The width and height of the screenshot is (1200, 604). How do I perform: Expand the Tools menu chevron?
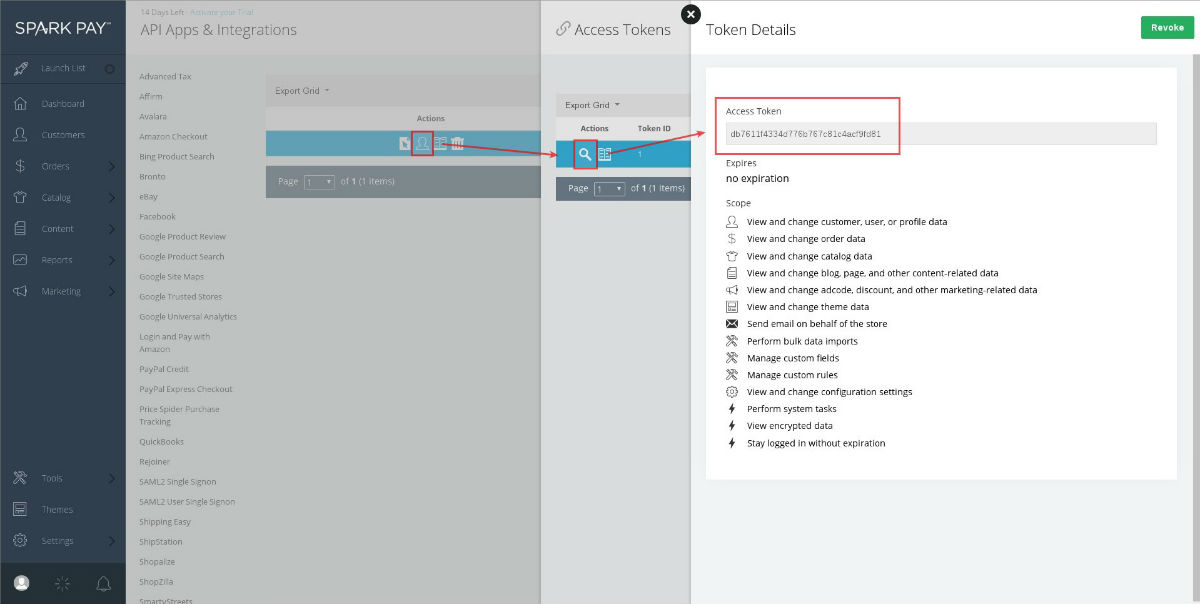pyautogui.click(x=112, y=479)
